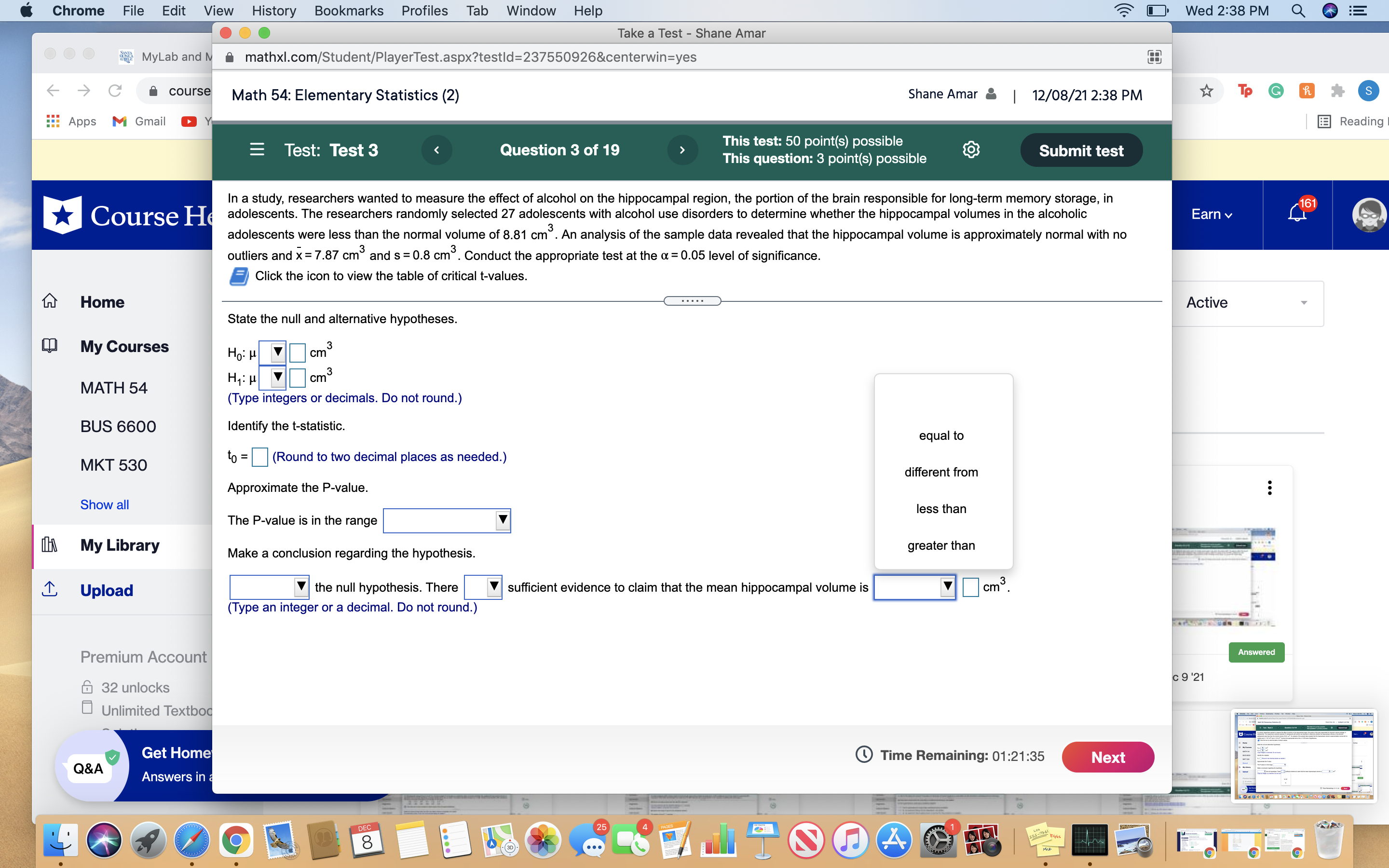
Task: Click the Show all link
Action: click(x=104, y=504)
